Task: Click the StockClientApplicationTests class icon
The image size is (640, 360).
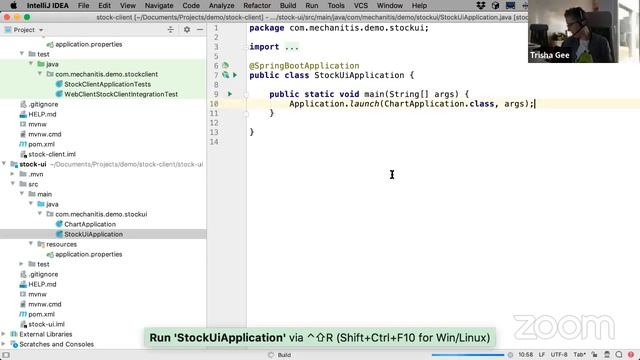Action: [x=59, y=84]
